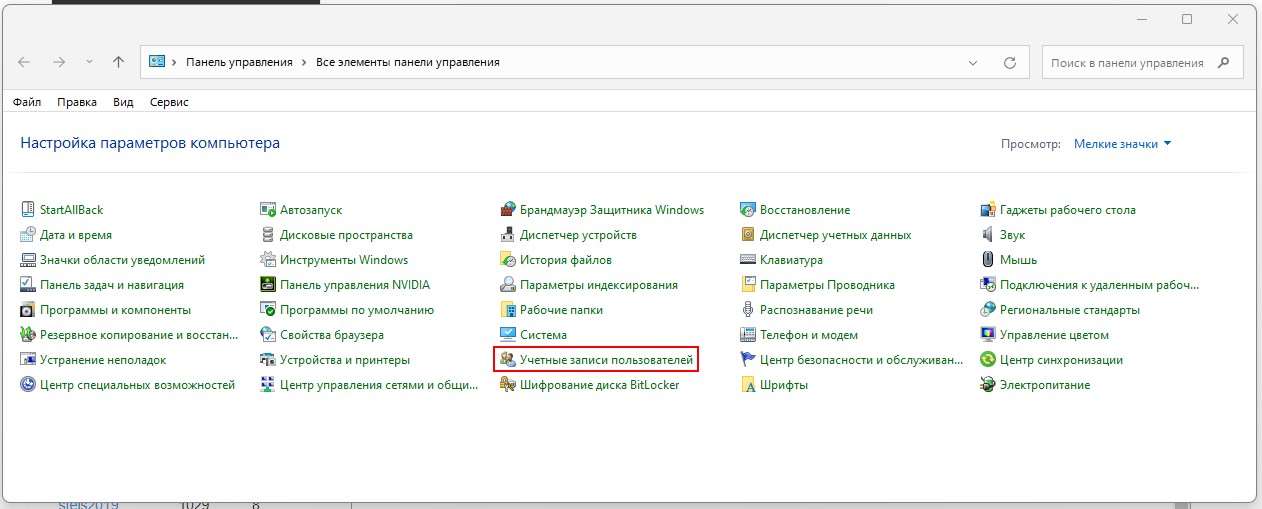The width and height of the screenshot is (1262, 509).
Task: Open Параметры Проводника link
Action: (827, 285)
